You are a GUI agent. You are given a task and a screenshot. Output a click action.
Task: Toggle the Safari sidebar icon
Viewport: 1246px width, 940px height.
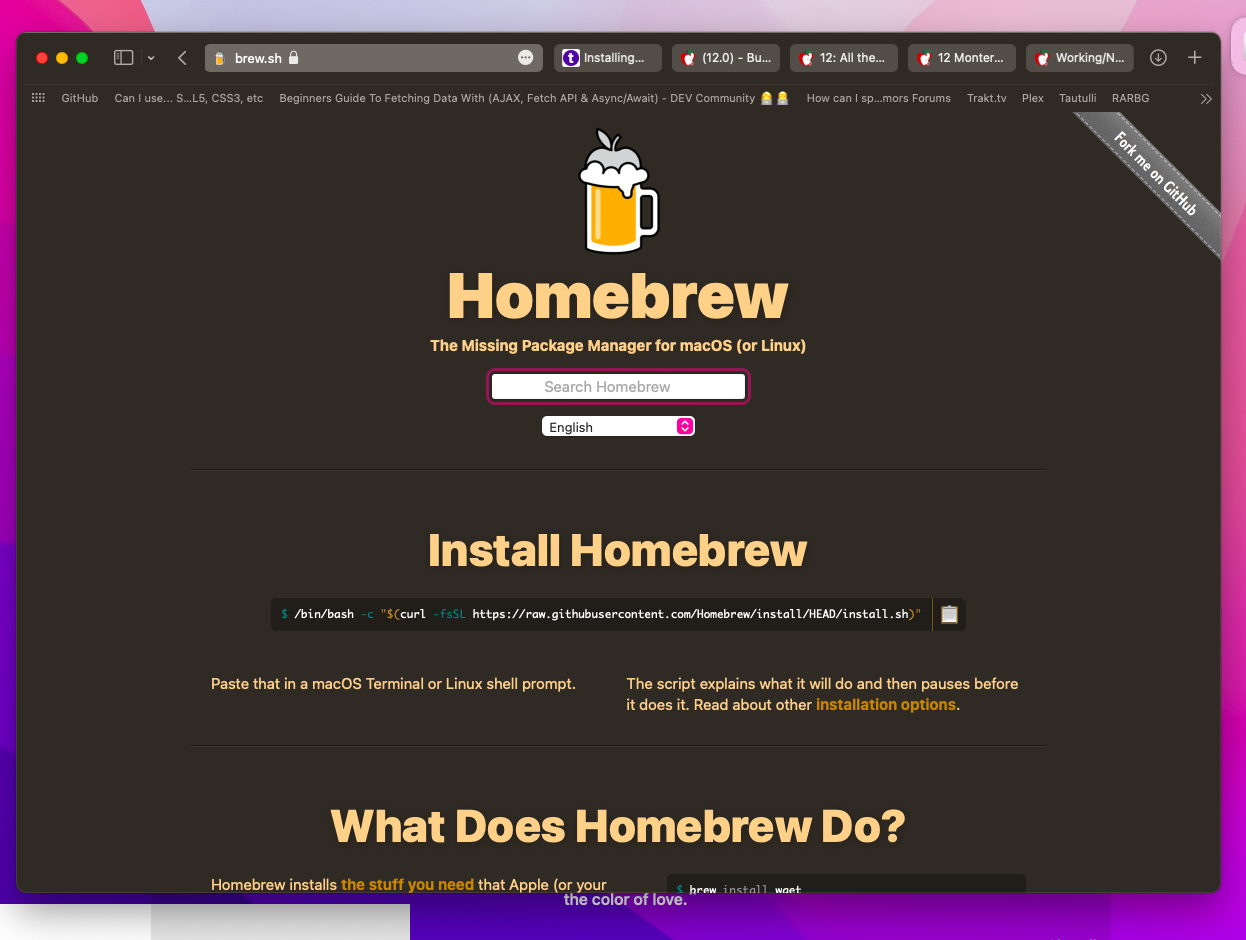pyautogui.click(x=124, y=58)
